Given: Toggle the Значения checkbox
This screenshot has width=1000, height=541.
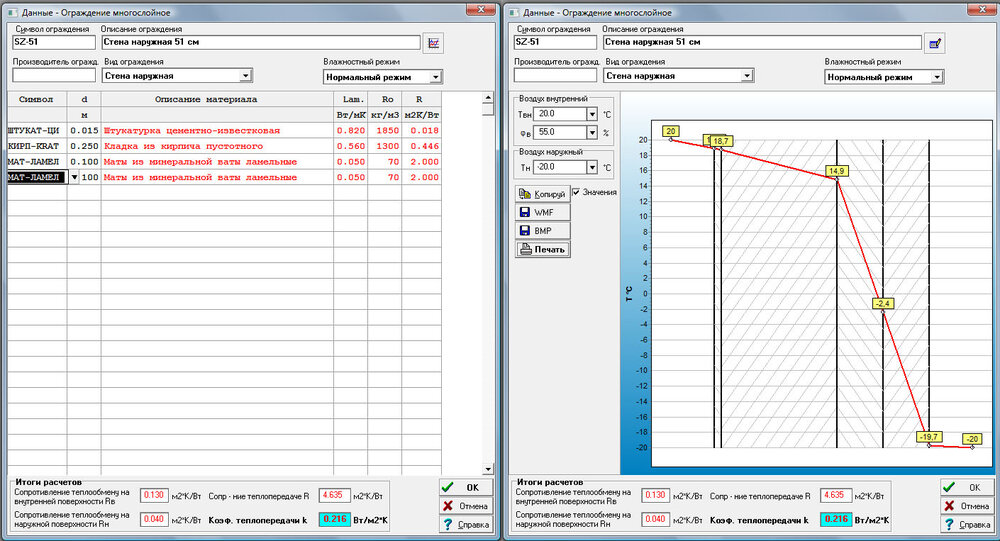Looking at the screenshot, I should [577, 192].
